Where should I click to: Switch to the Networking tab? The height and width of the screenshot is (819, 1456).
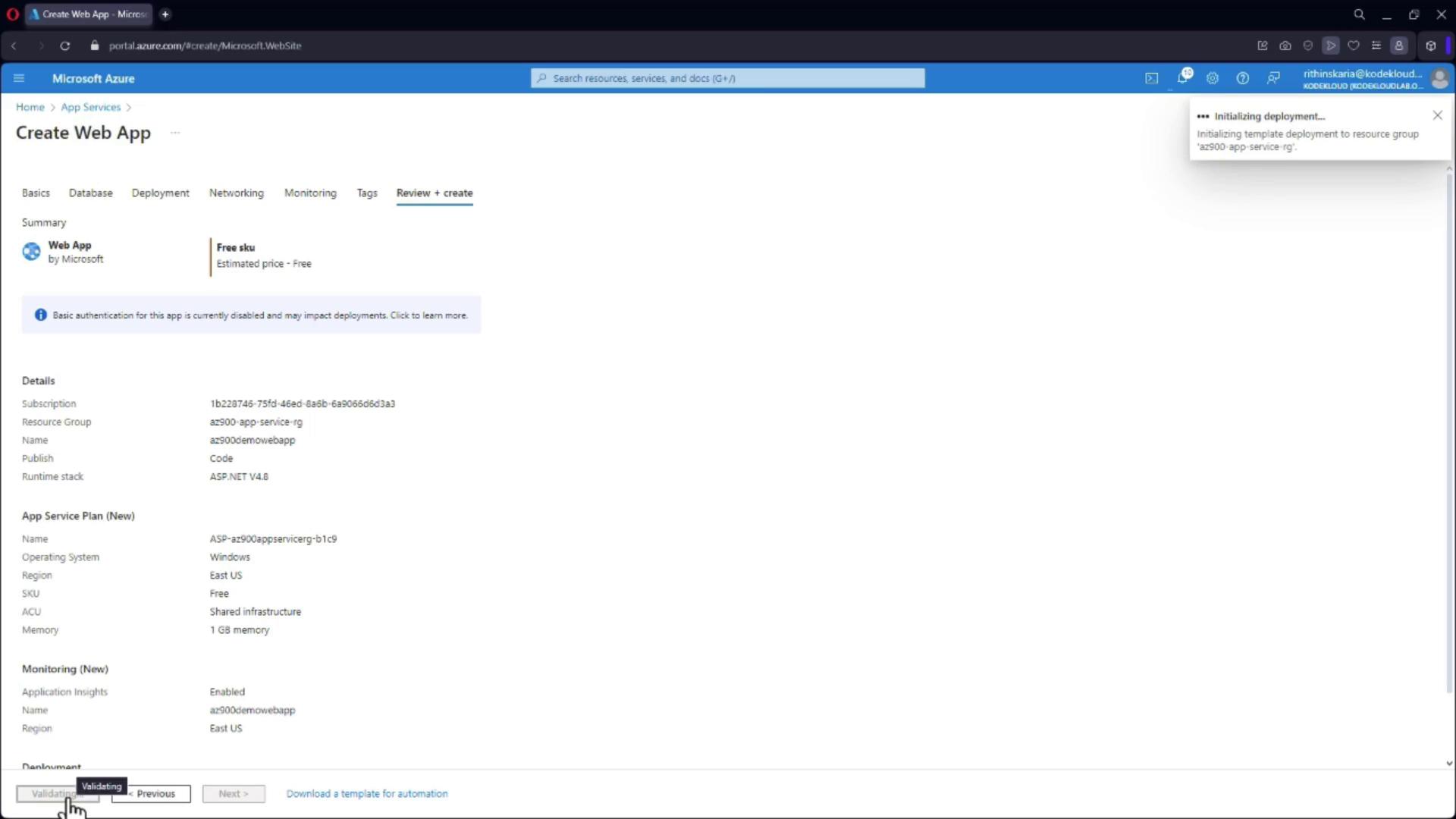(237, 193)
